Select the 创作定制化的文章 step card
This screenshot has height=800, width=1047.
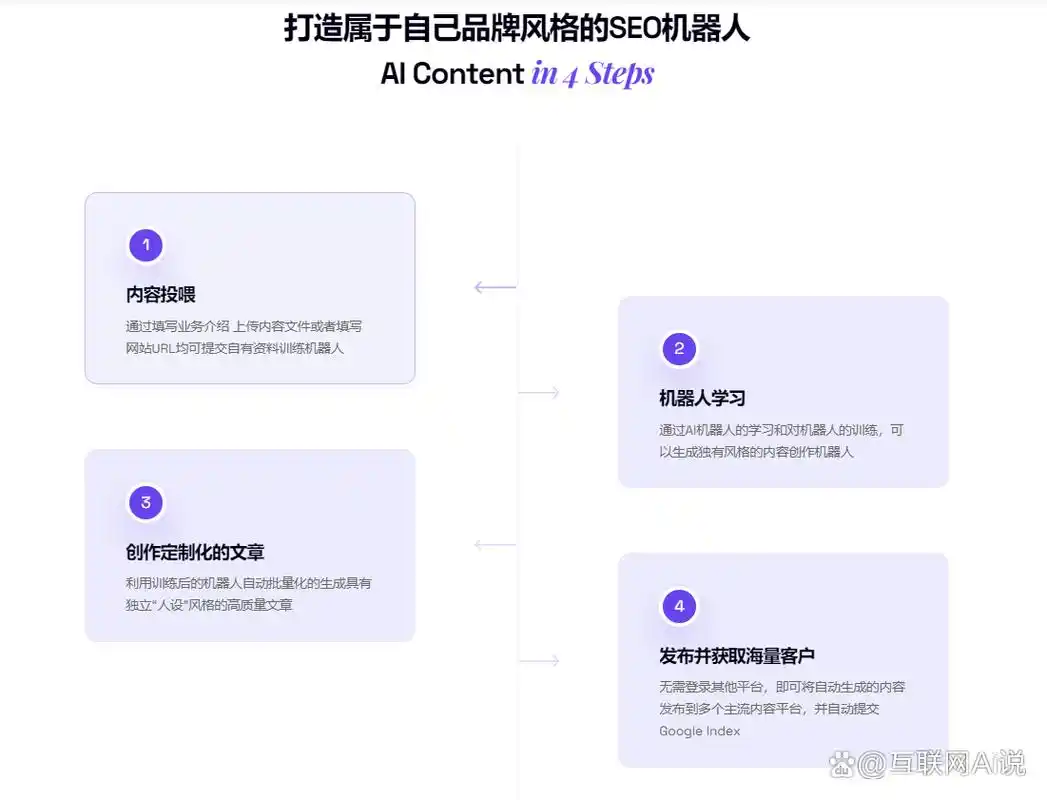(x=250, y=545)
